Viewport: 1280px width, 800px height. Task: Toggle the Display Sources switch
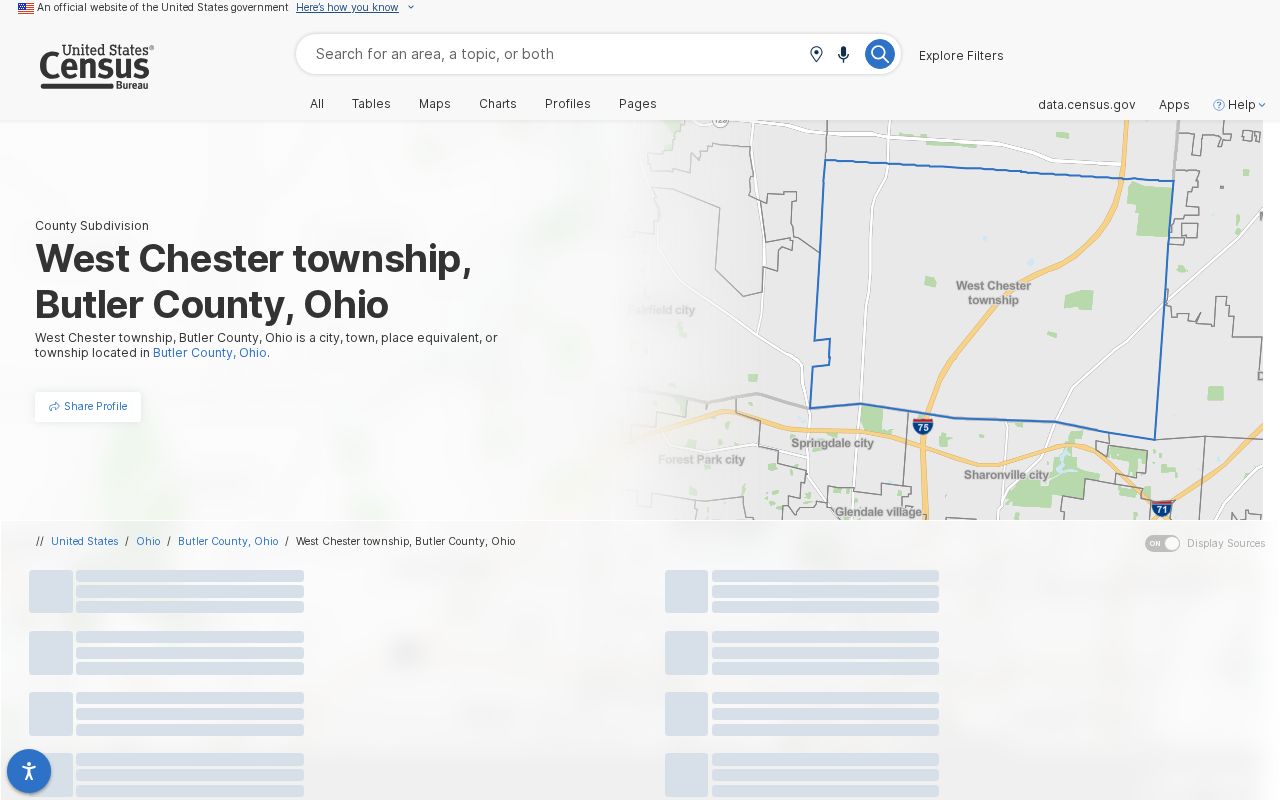coord(1162,543)
